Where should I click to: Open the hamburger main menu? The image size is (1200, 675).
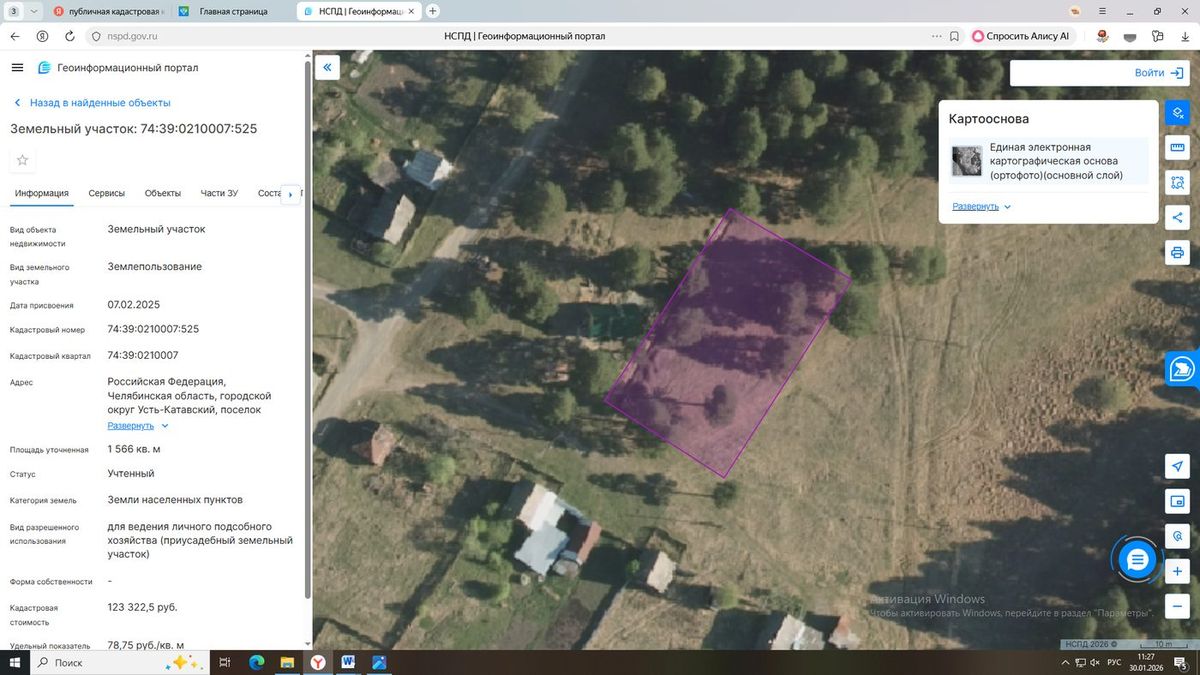(x=17, y=68)
